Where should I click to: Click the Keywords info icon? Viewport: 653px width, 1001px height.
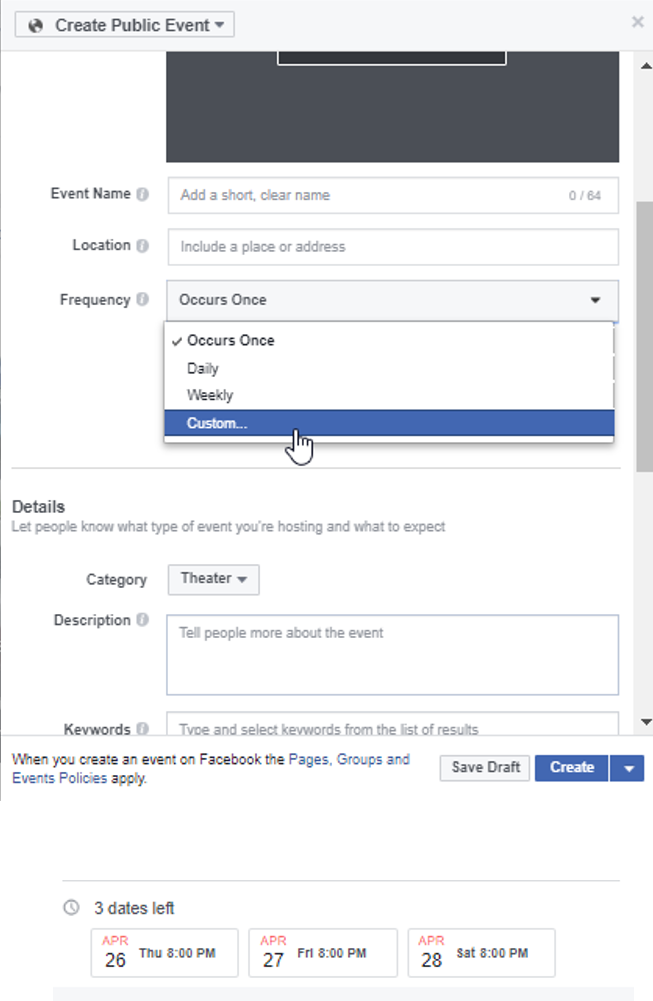pyautogui.click(x=142, y=728)
